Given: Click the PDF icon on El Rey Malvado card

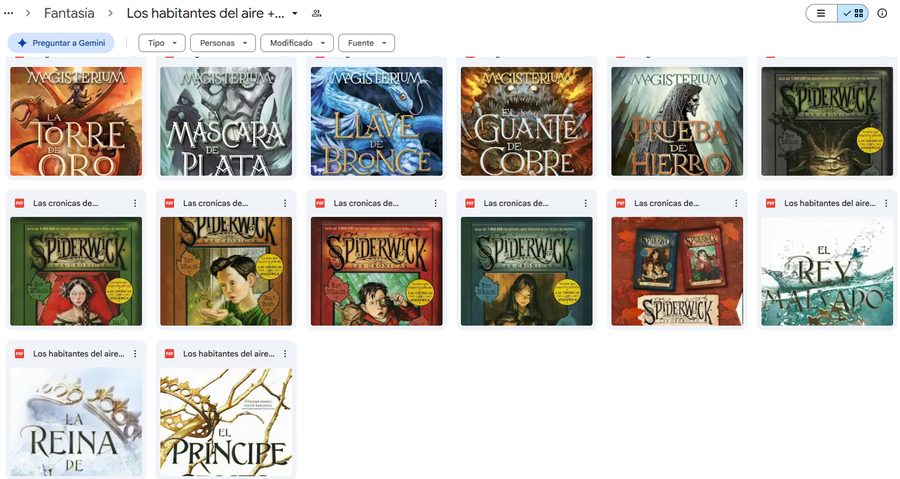Looking at the screenshot, I should click(x=770, y=203).
